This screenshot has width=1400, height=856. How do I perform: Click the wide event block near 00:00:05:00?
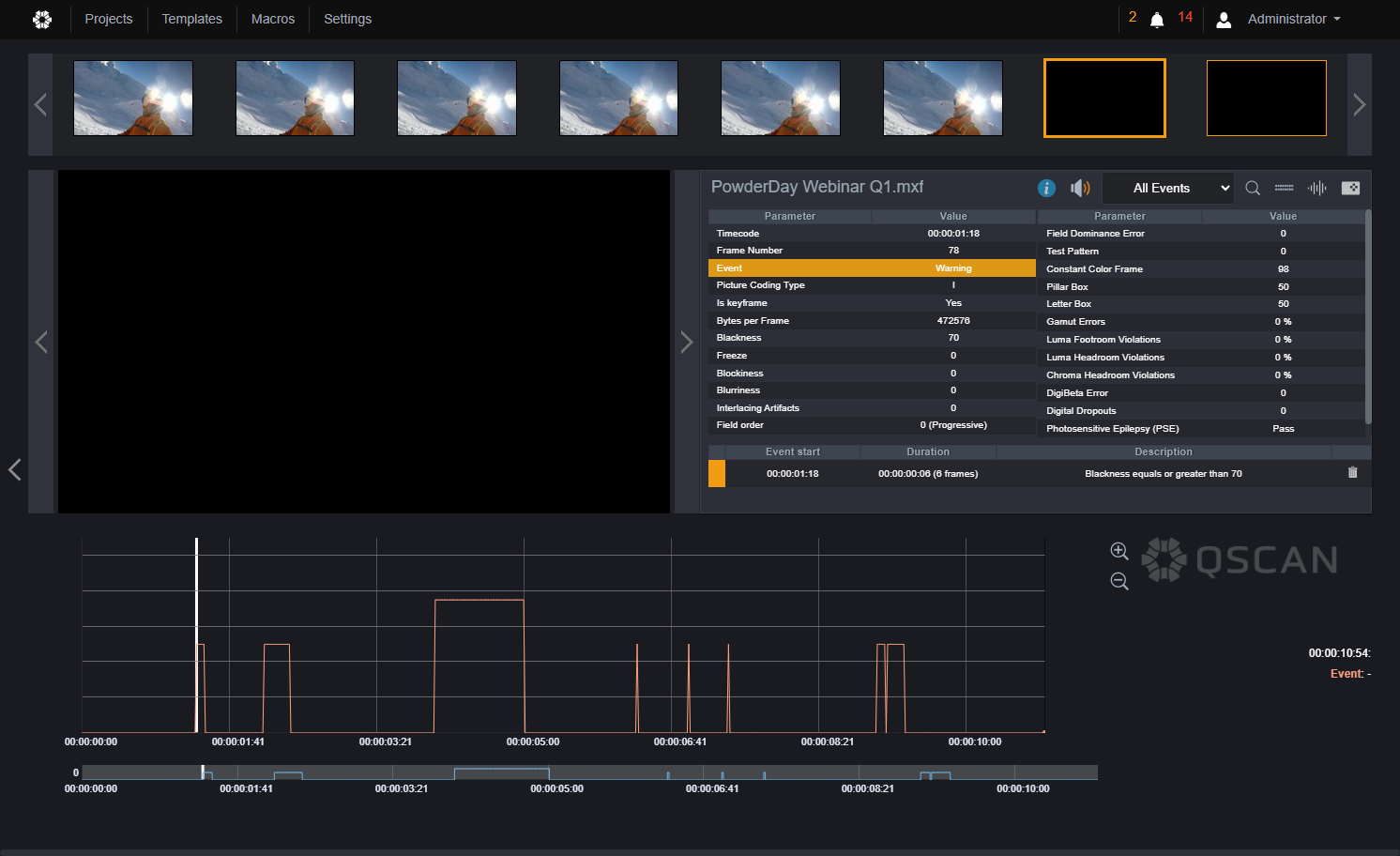479,665
